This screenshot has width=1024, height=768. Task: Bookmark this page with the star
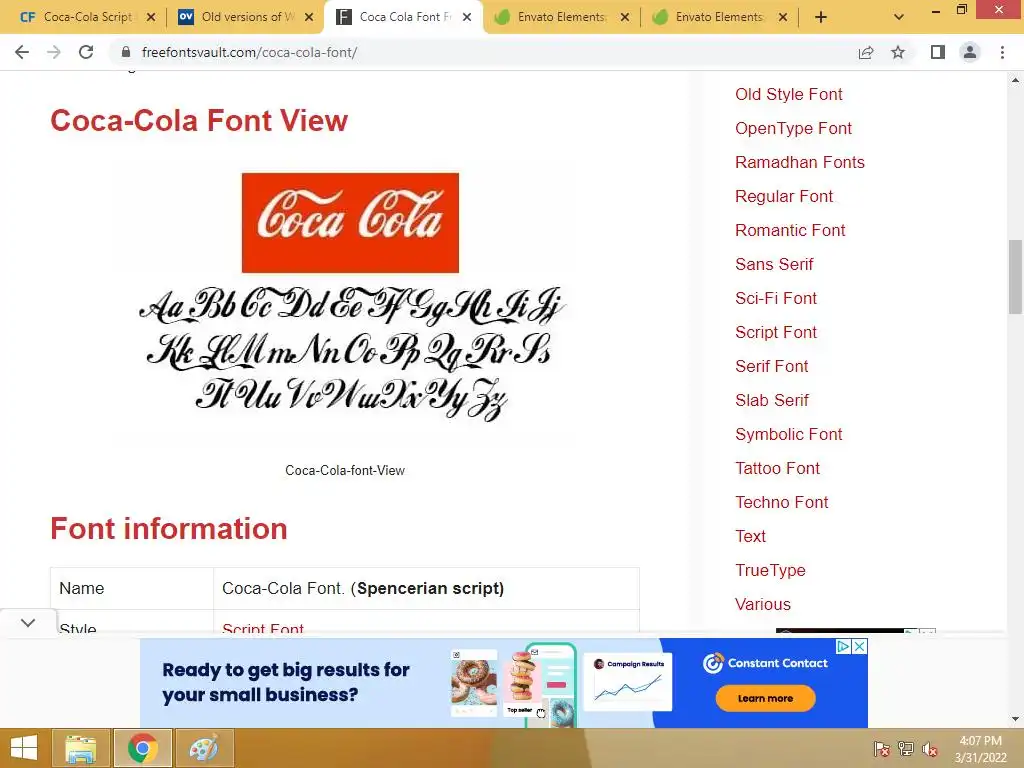898,52
